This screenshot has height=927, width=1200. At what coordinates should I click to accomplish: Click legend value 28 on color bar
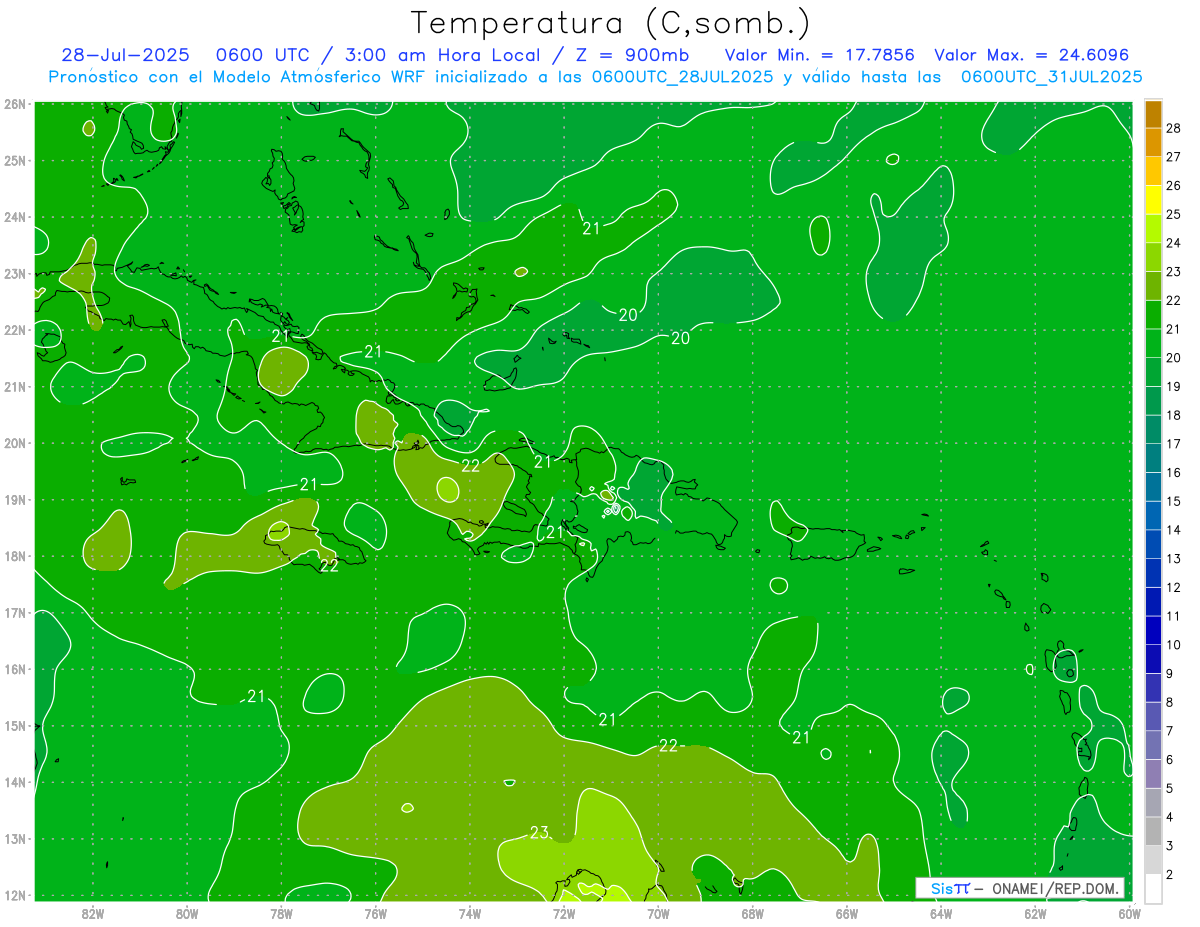pyautogui.click(x=1174, y=128)
